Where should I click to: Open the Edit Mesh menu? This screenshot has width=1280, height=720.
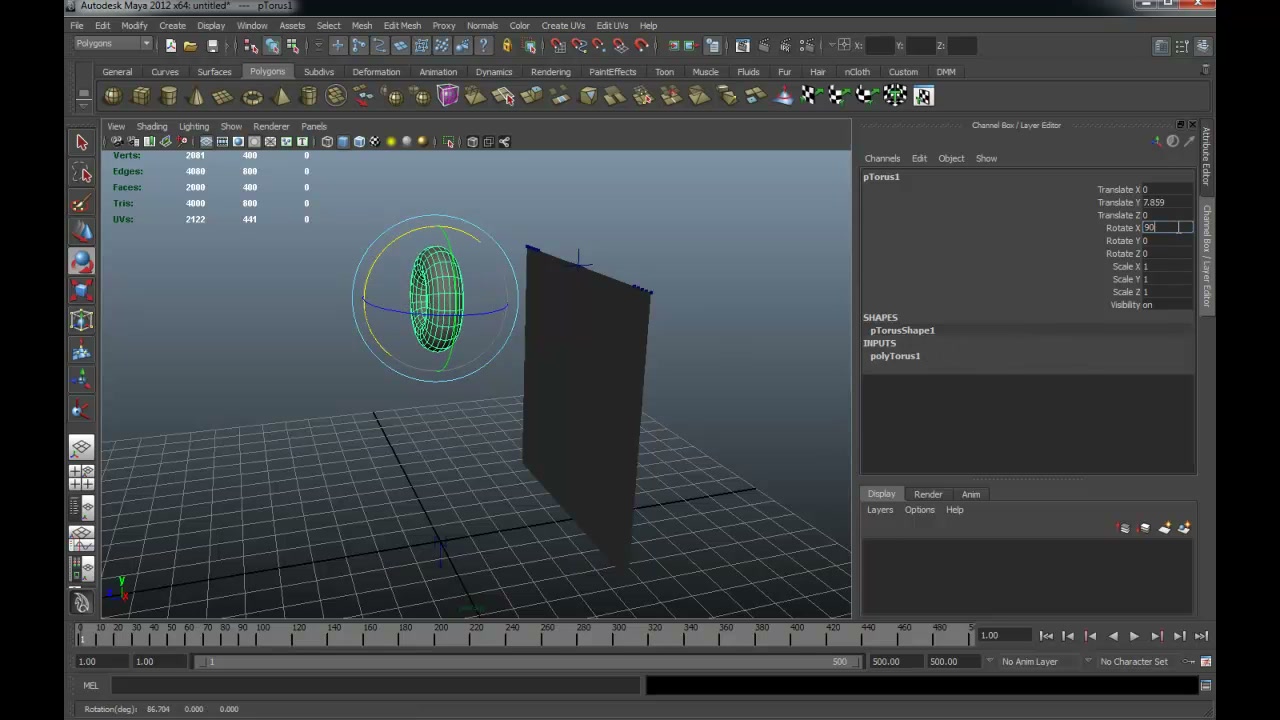pyautogui.click(x=402, y=25)
